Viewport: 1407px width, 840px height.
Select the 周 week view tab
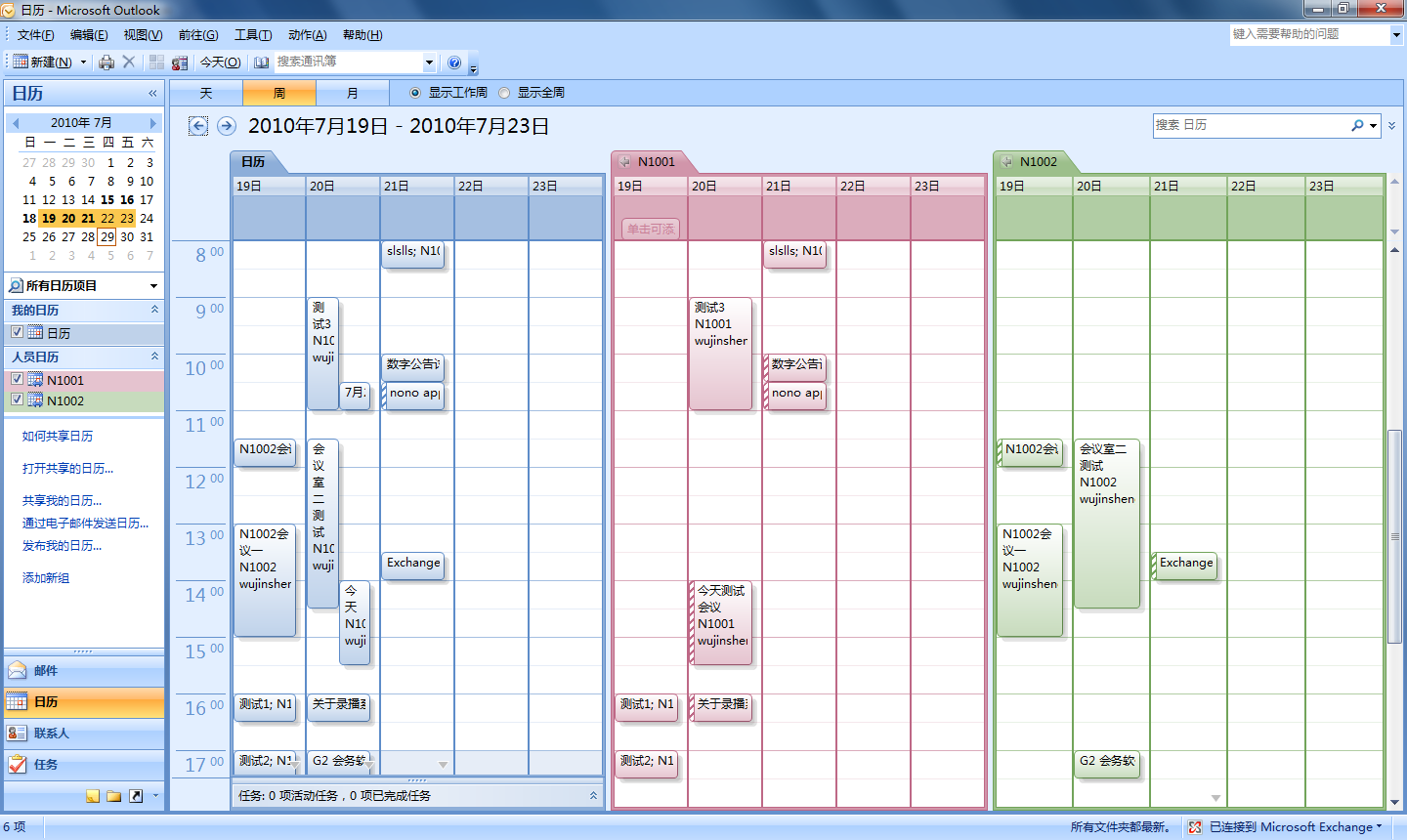click(x=279, y=93)
